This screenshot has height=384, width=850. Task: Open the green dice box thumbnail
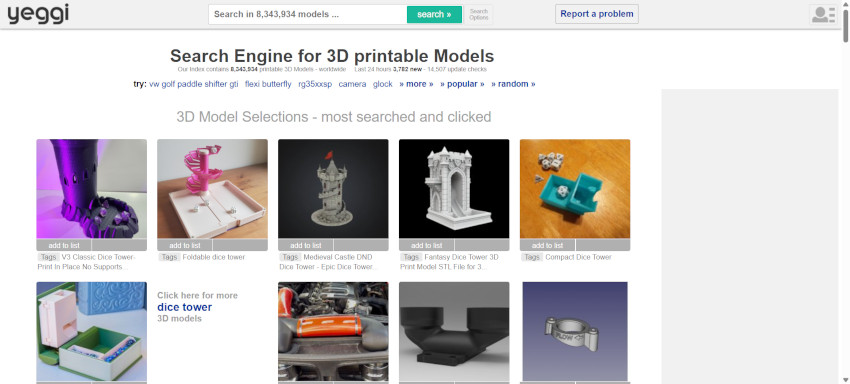[x=92, y=331]
